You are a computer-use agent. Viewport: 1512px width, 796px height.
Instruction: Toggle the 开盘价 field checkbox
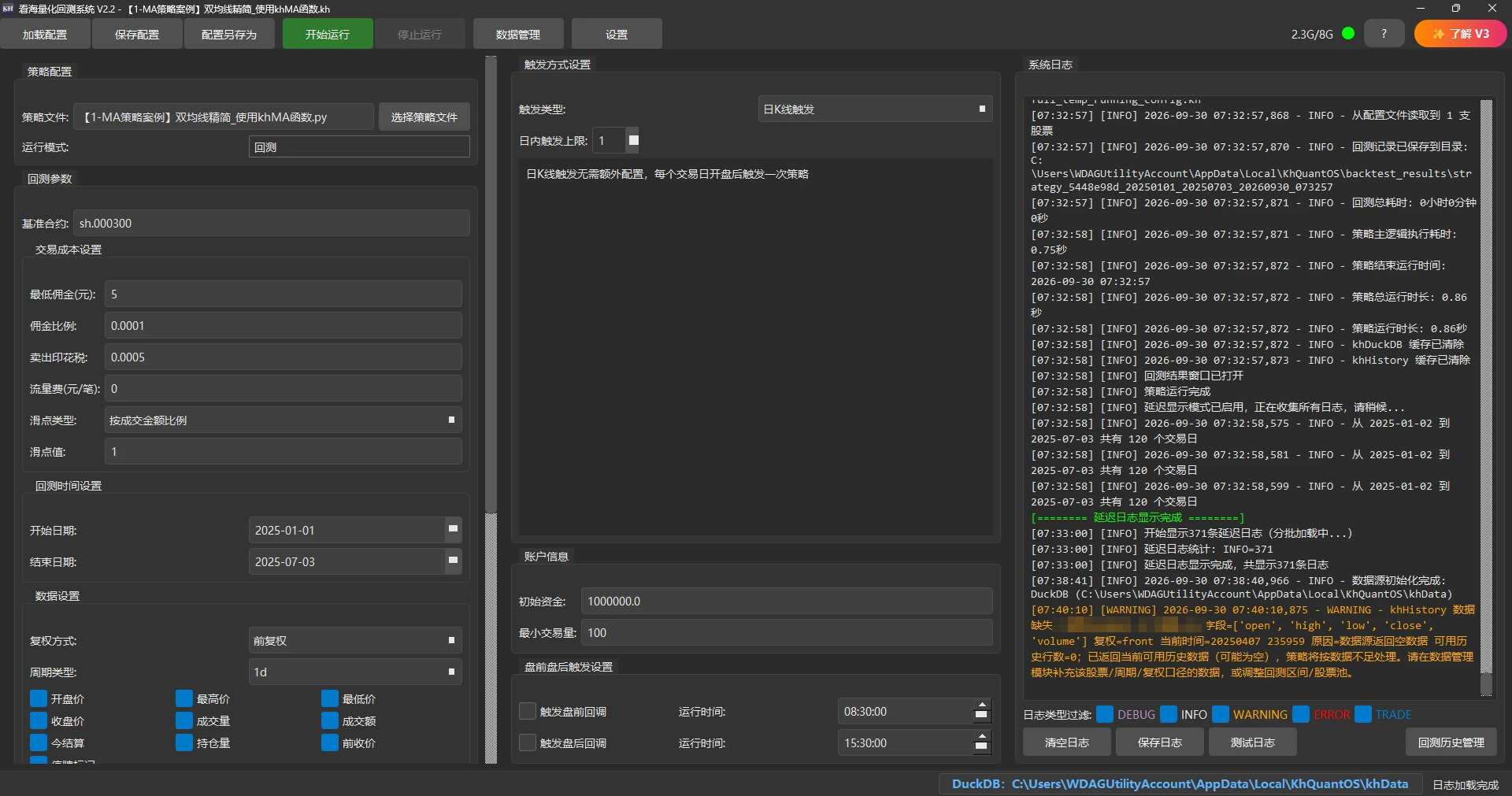point(39,698)
